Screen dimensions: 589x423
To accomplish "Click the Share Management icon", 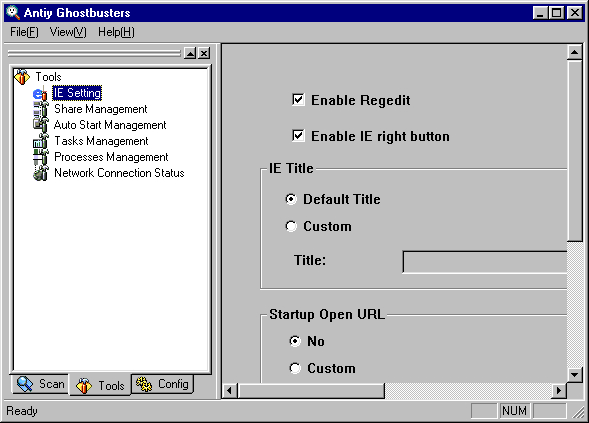I will click(x=40, y=109).
